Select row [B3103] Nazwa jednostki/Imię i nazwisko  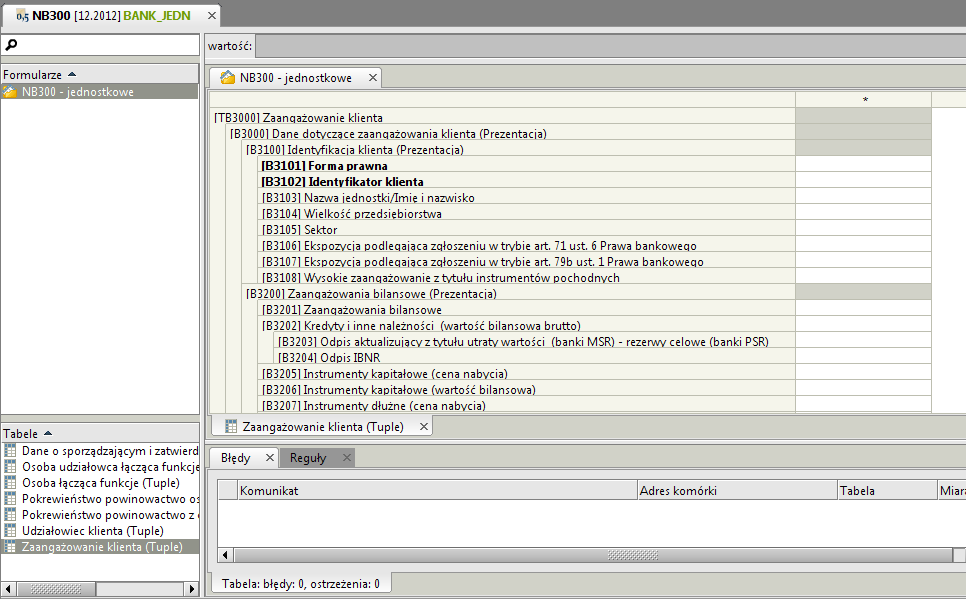pyautogui.click(x=527, y=198)
